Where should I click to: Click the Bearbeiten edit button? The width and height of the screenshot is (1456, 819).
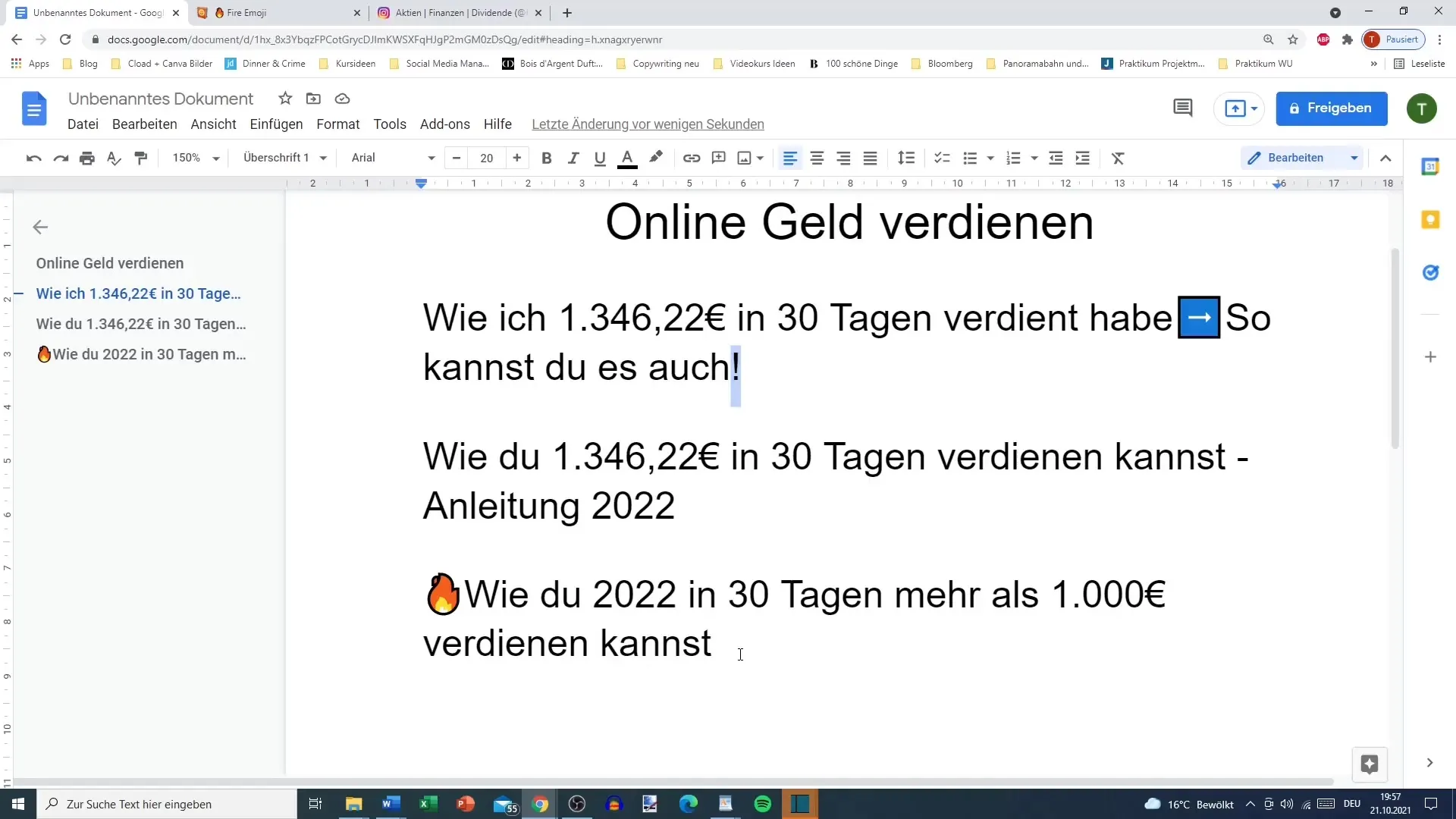1297,157
